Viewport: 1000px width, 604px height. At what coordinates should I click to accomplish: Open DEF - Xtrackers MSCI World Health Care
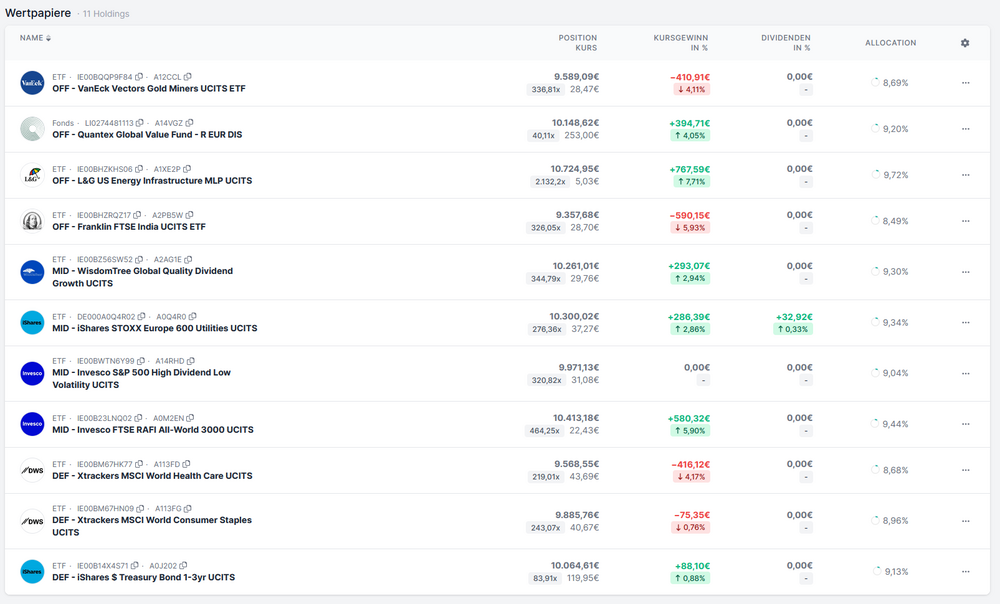(x=152, y=476)
